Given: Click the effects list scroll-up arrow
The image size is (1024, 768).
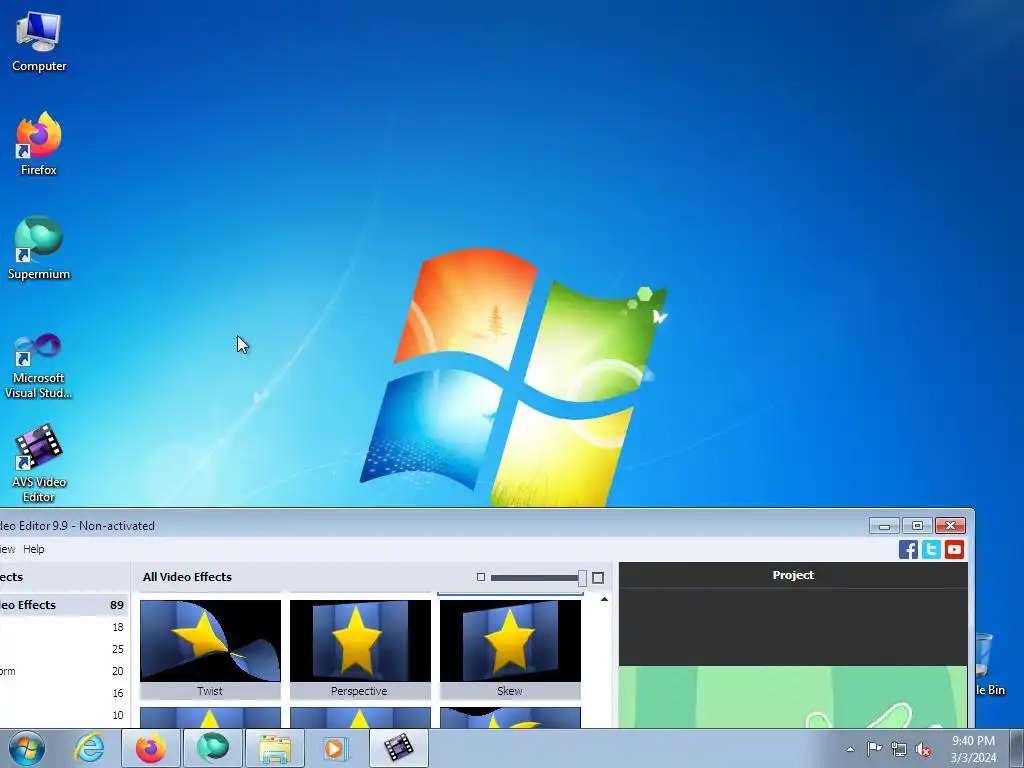Looking at the screenshot, I should point(604,600).
